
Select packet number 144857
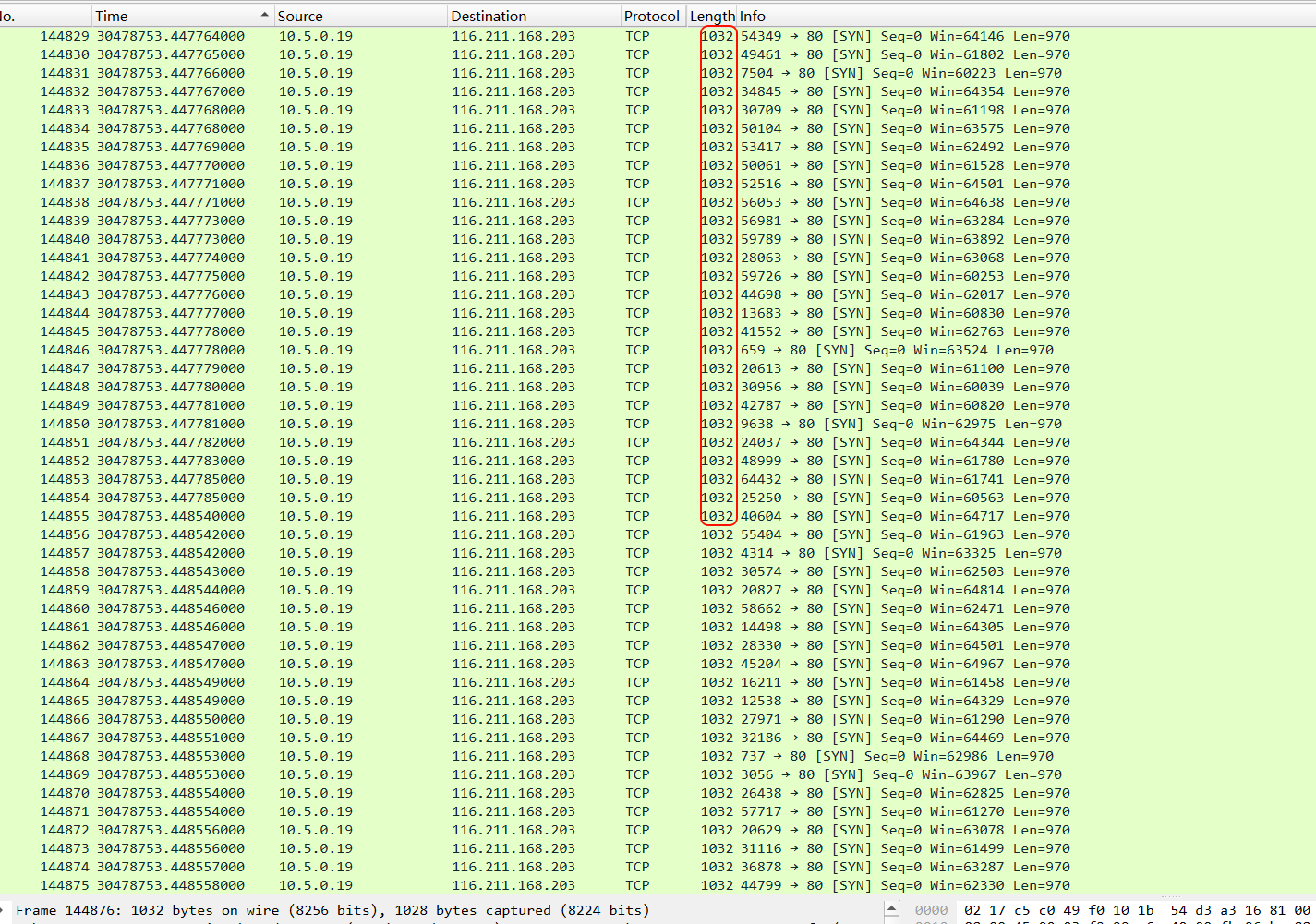(65, 553)
